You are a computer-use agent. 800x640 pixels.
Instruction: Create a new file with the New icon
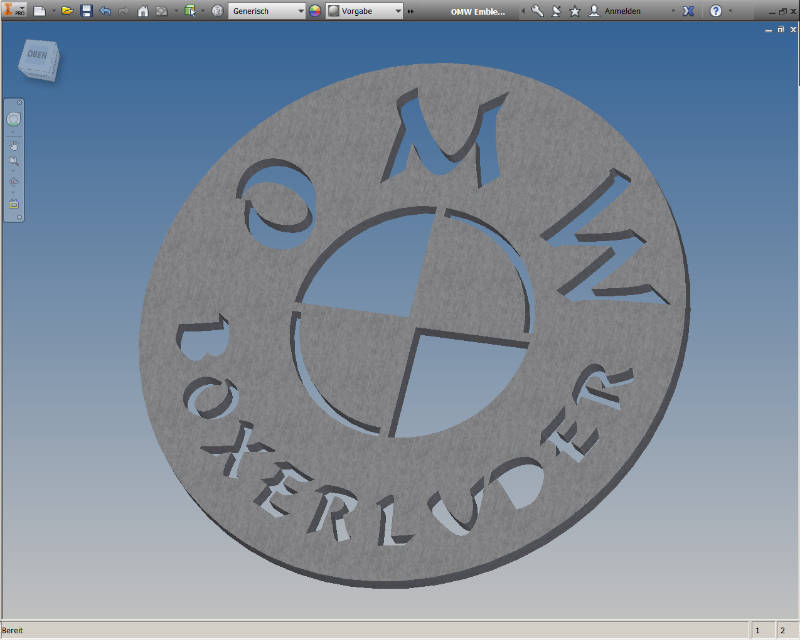39,11
